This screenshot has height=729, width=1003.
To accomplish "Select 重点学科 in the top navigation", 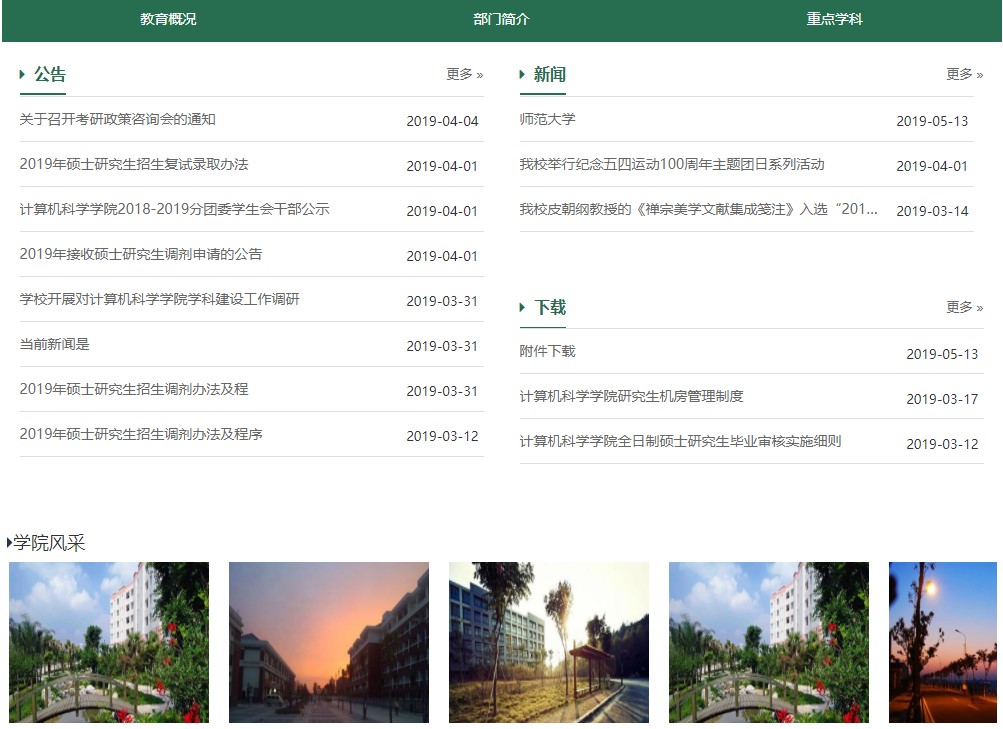I will [x=834, y=19].
